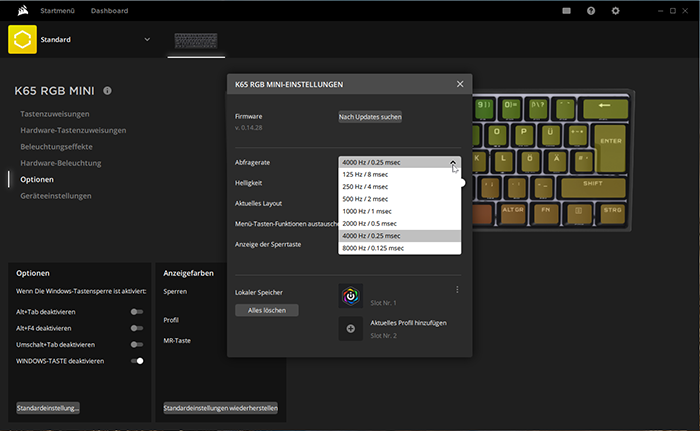This screenshot has height=431, width=700.
Task: Click Nach Updates suchen button
Action: coord(370,117)
